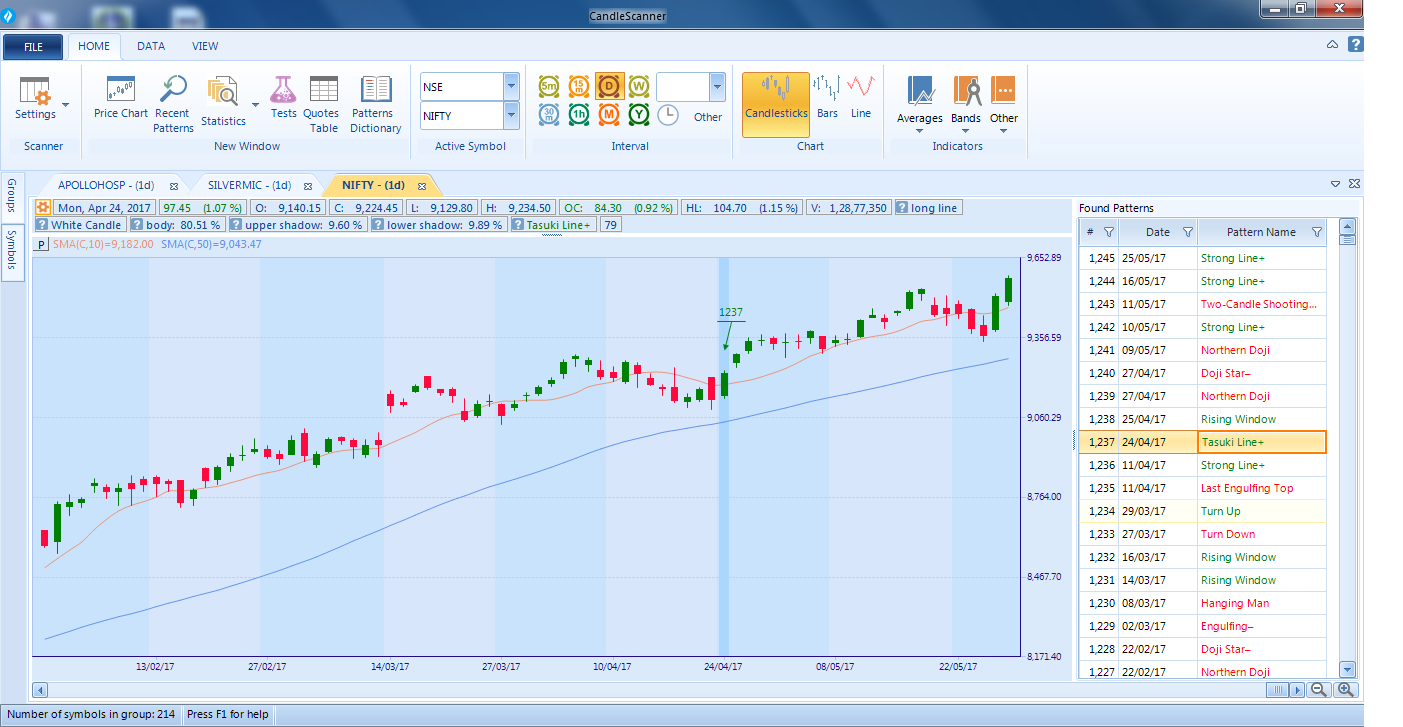The width and height of the screenshot is (1403, 727).
Task: Open the NIFTY symbol dropdown
Action: point(512,116)
